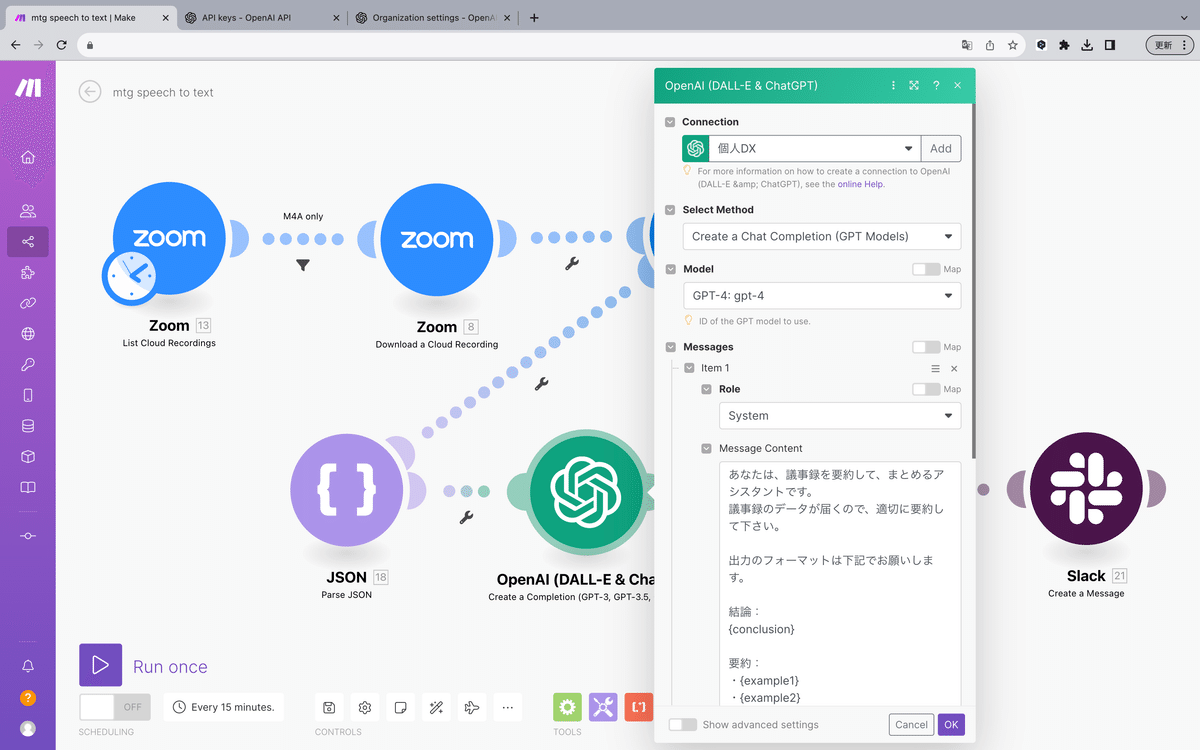Open the Keys icon in sidebar
The height and width of the screenshot is (750, 1200).
[x=27, y=365]
